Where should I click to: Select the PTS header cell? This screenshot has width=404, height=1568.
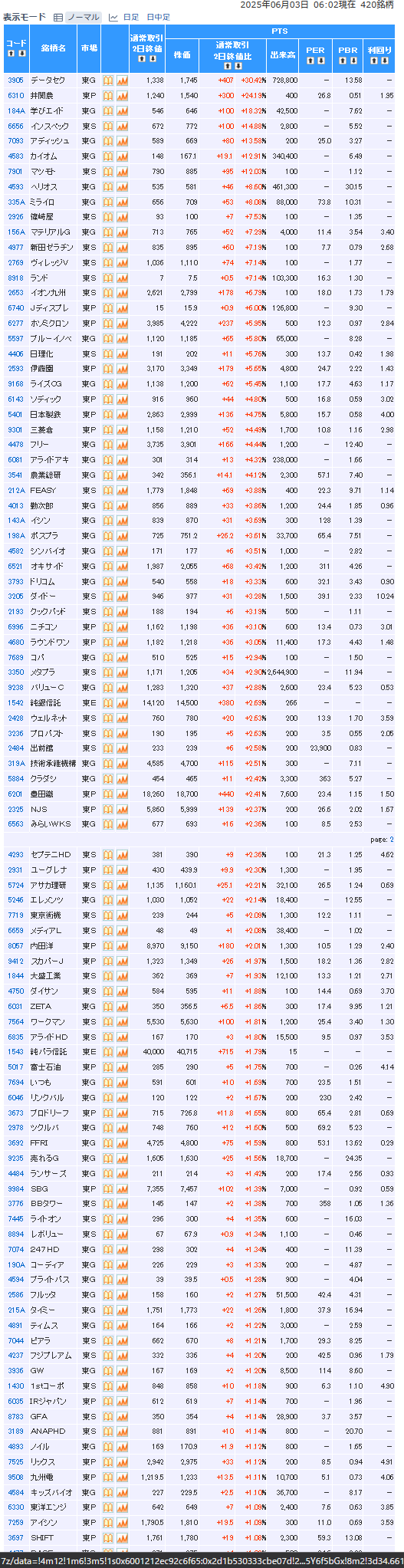point(280,31)
